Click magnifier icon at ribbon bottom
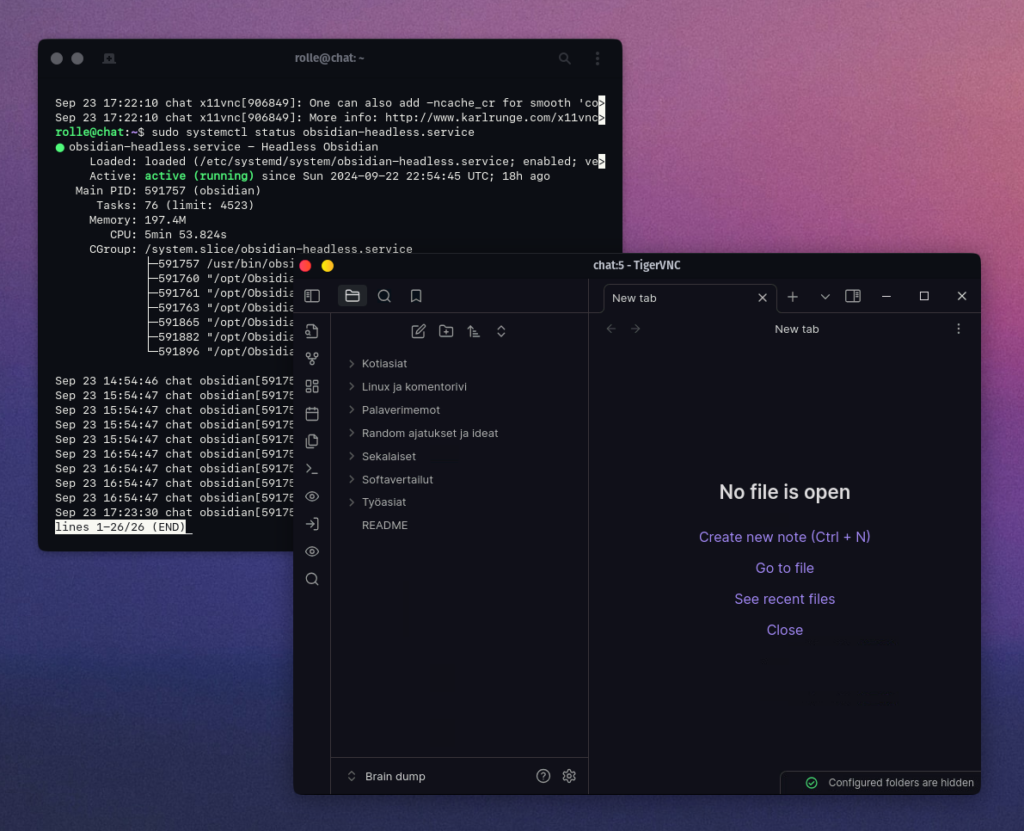This screenshot has width=1024, height=831. pyautogui.click(x=312, y=579)
